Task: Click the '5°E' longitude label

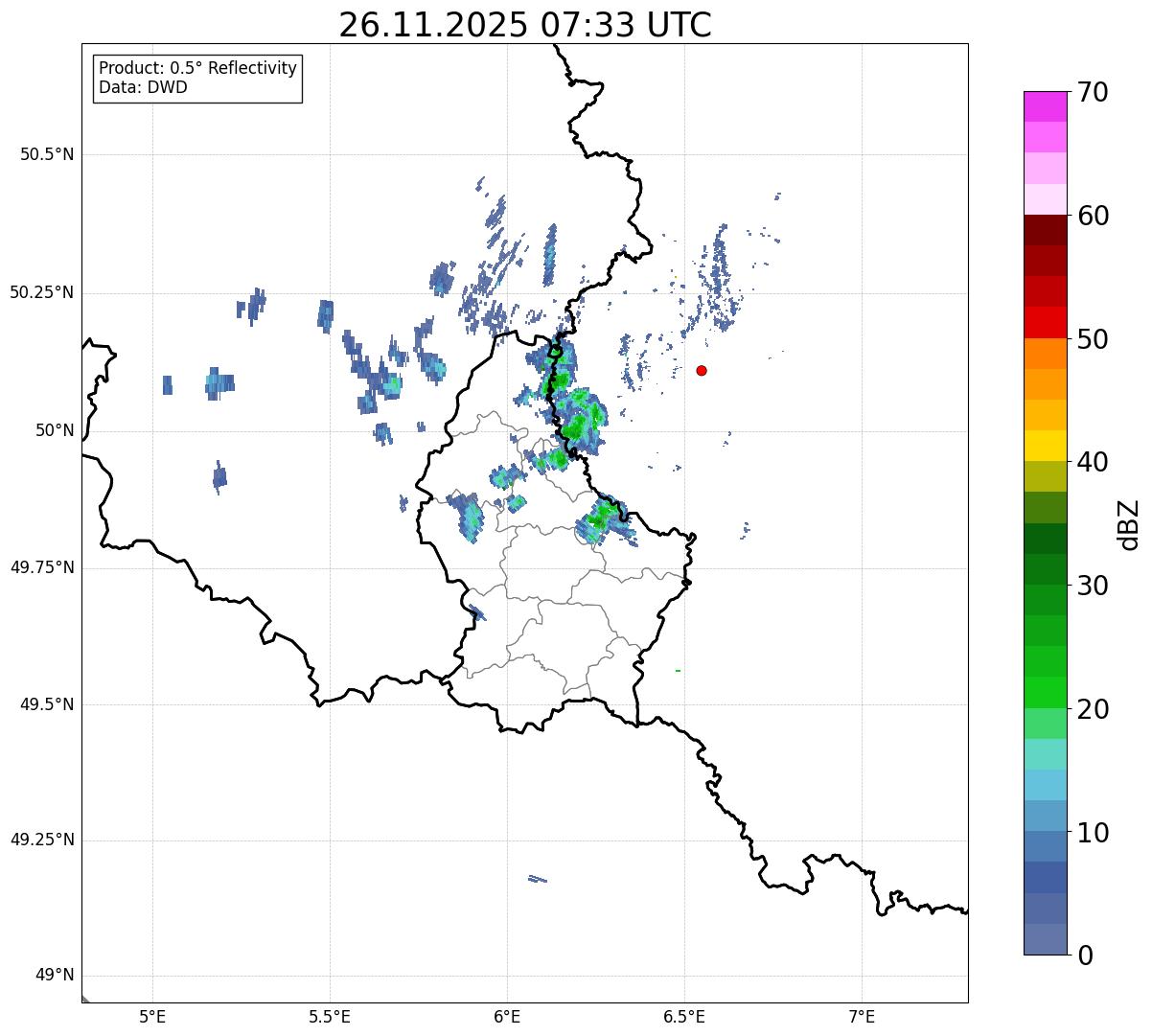Action: pyautogui.click(x=152, y=1016)
